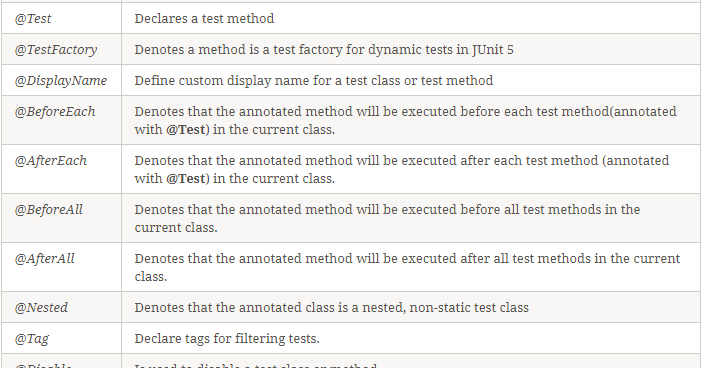Viewport: 701px width, 368px height.
Task: Click the @BeforeEach annotation name
Action: tap(55, 111)
